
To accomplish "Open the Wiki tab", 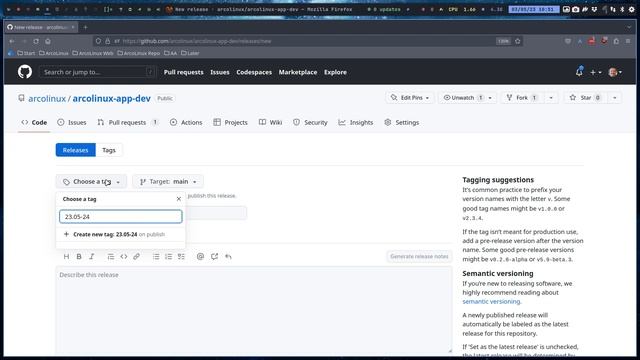I will point(271,122).
